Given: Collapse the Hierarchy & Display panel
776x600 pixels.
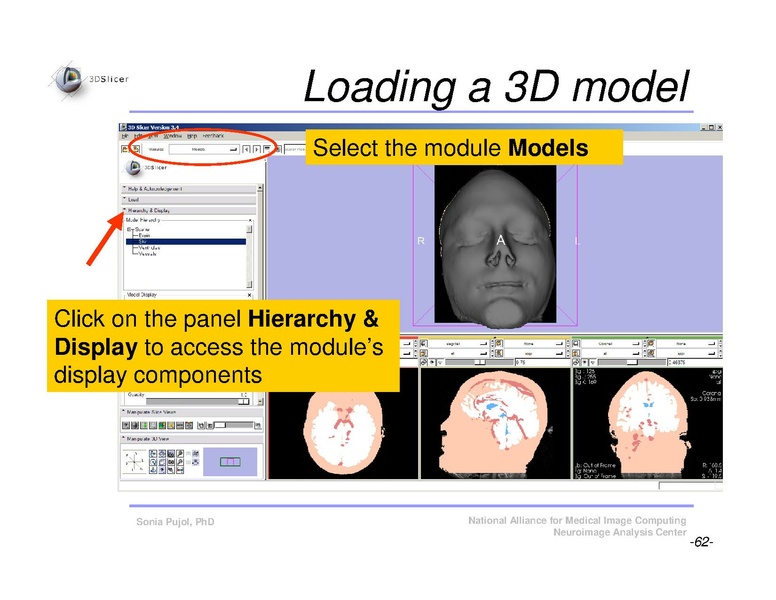Looking at the screenshot, I should [x=190, y=210].
